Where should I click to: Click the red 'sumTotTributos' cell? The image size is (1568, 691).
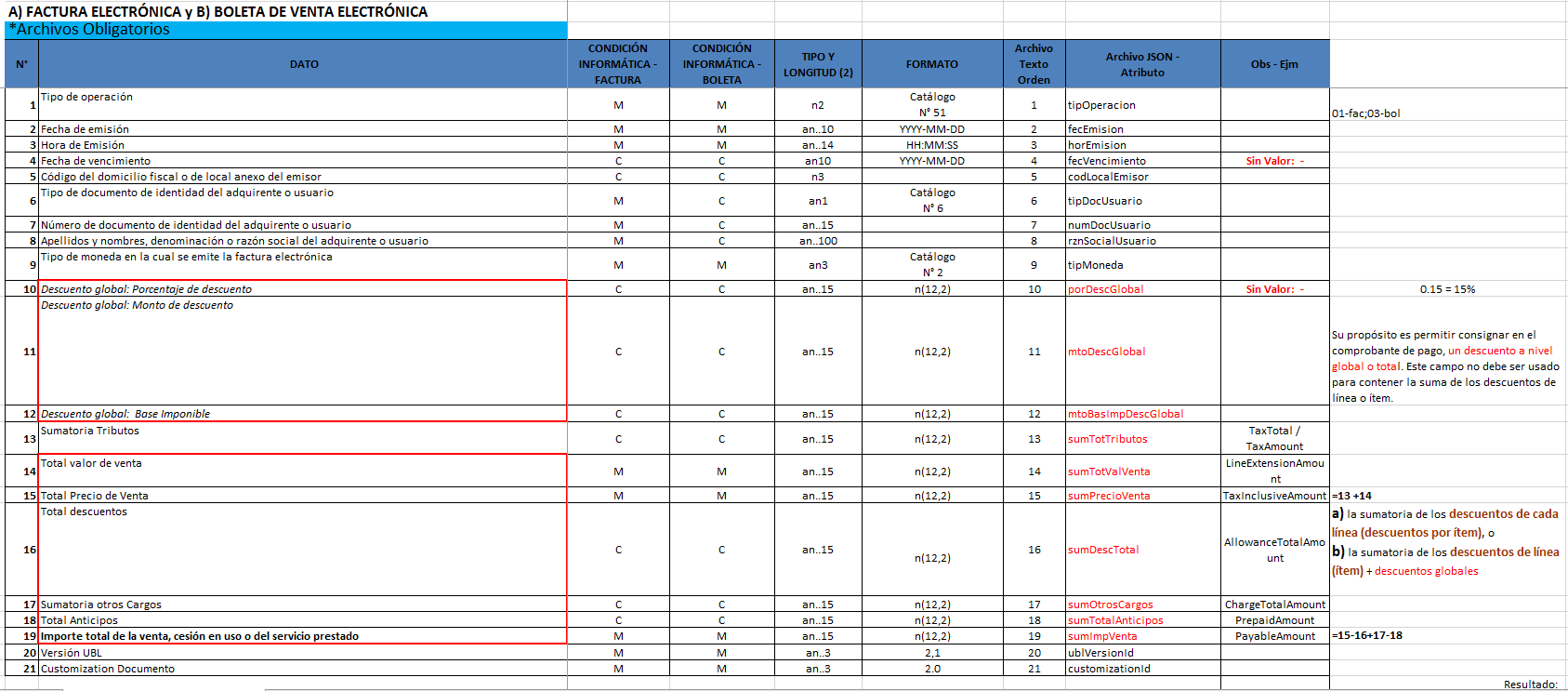[1142, 439]
